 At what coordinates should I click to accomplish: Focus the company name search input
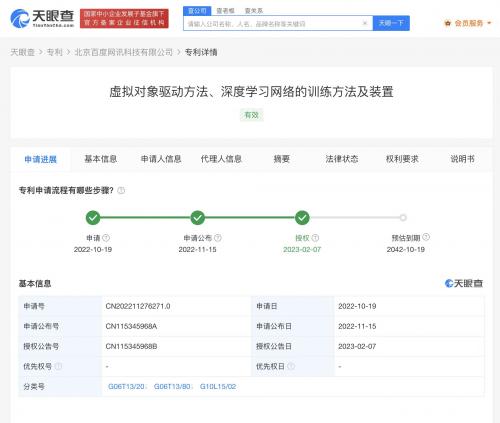pyautogui.click(x=273, y=23)
